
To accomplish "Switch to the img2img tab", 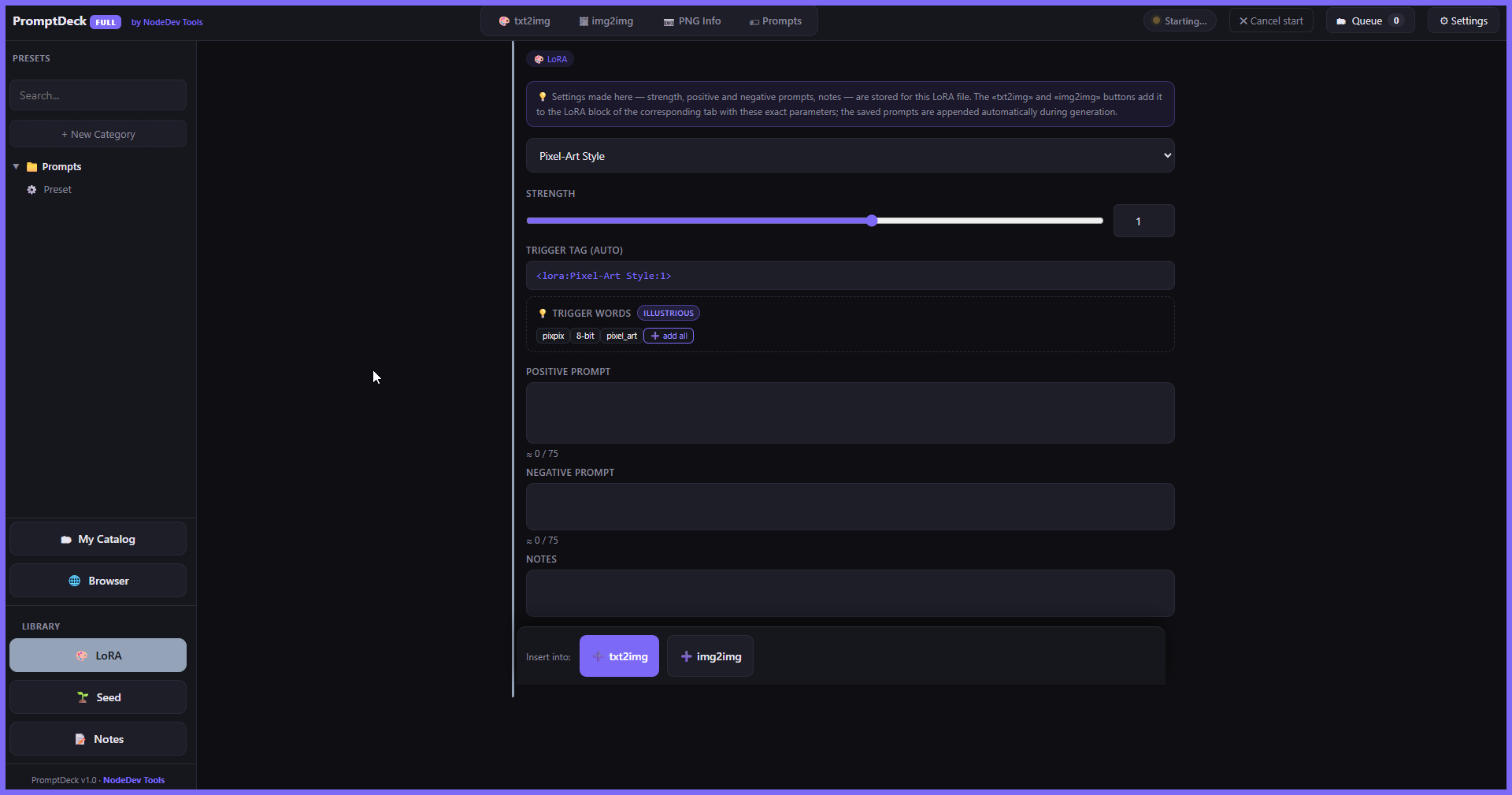I will point(606,21).
